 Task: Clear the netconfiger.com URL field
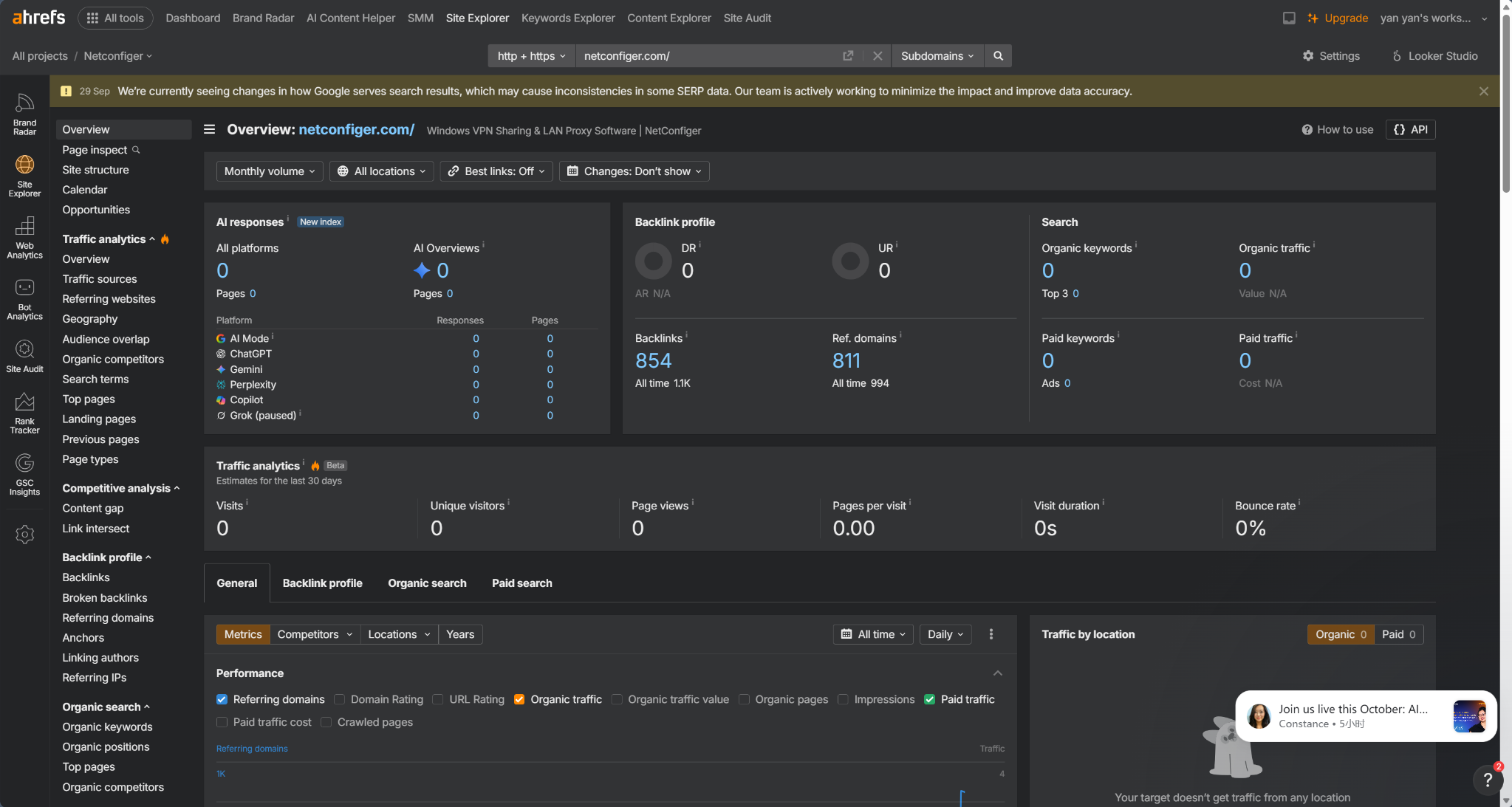(877, 55)
